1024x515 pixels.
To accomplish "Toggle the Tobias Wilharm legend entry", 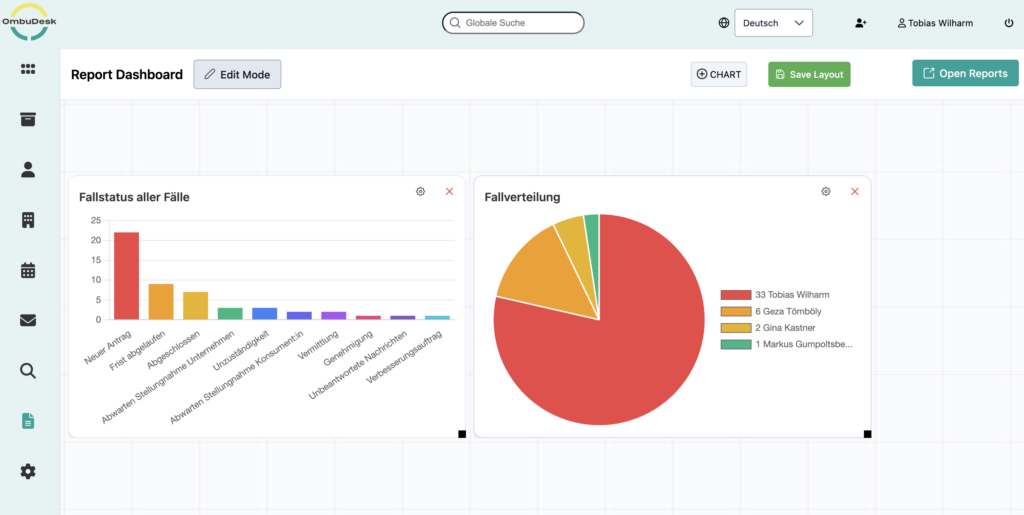I will click(791, 295).
